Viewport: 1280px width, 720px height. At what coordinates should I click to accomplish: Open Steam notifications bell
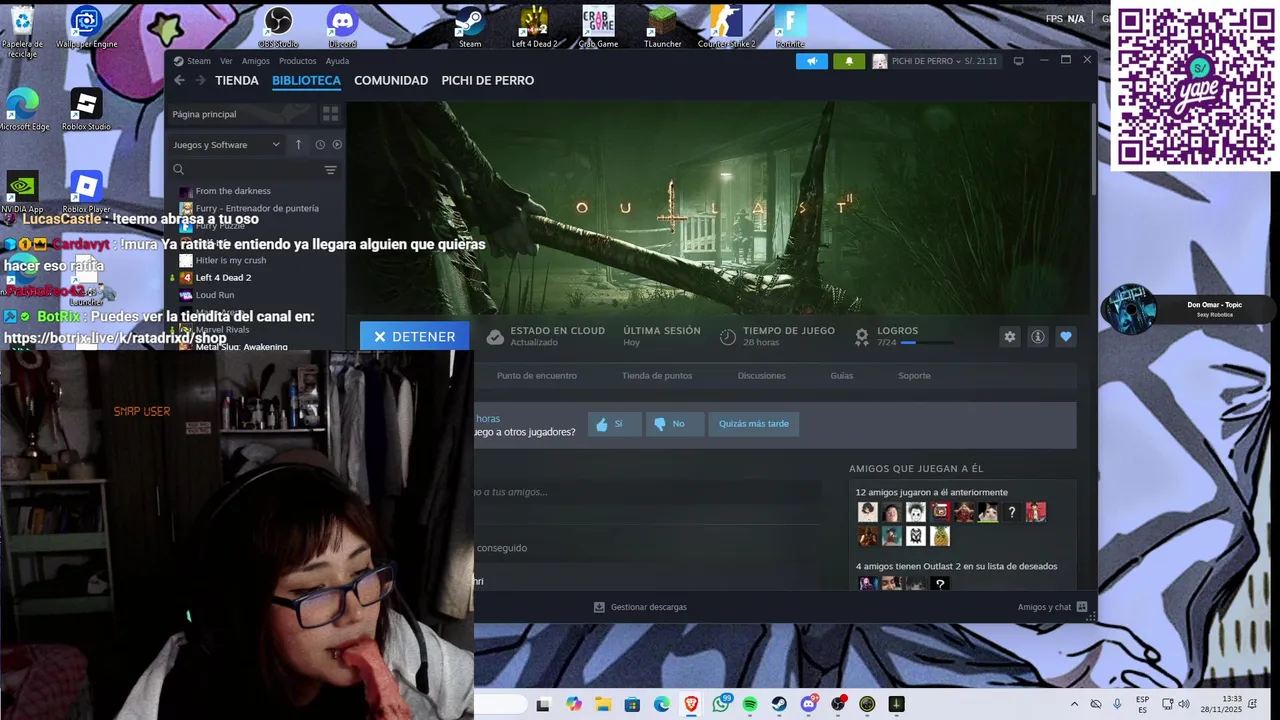pos(849,61)
